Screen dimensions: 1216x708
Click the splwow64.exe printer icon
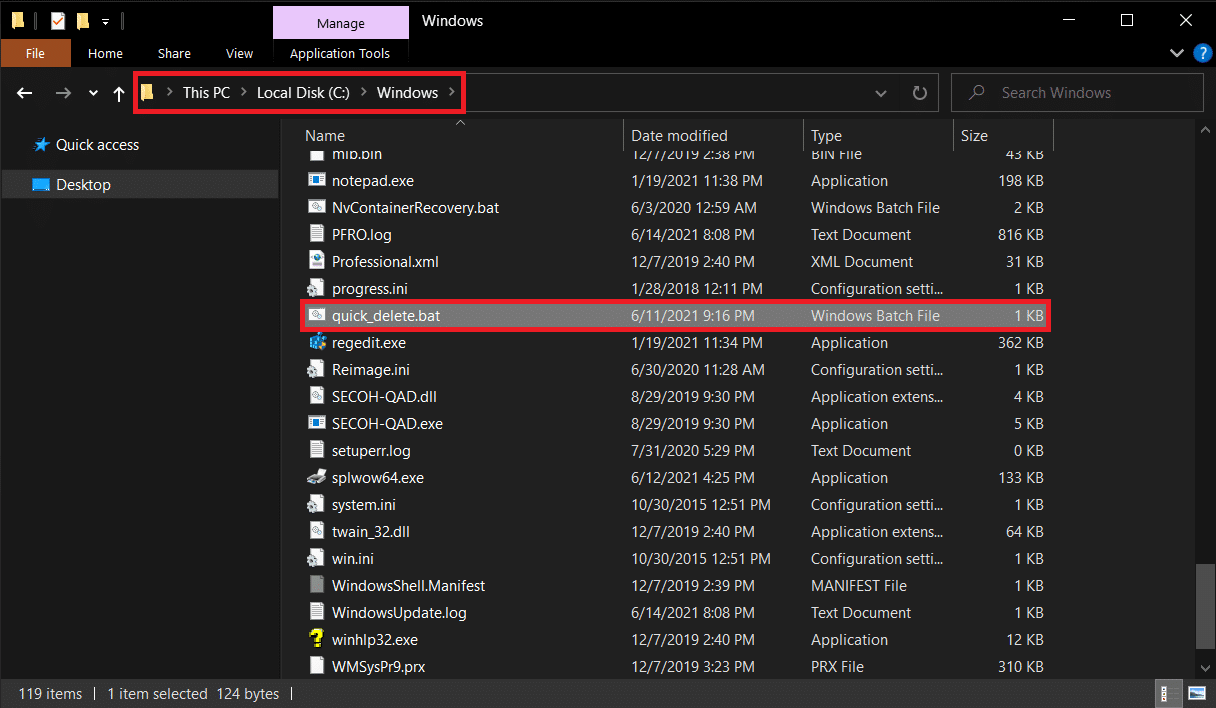[x=317, y=478]
